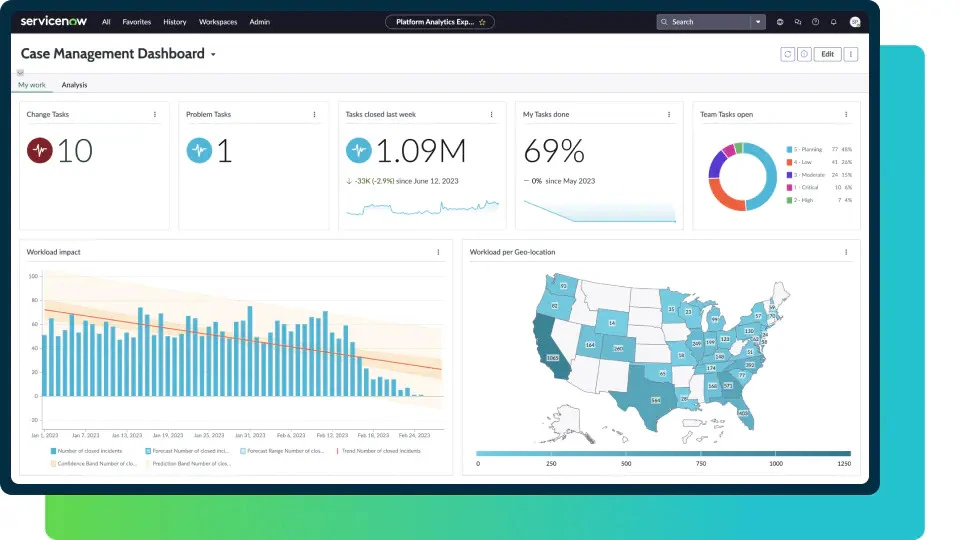Screen dimensions: 960x540
Task: Open Workload per Geo-location widget menu
Action: [846, 252]
